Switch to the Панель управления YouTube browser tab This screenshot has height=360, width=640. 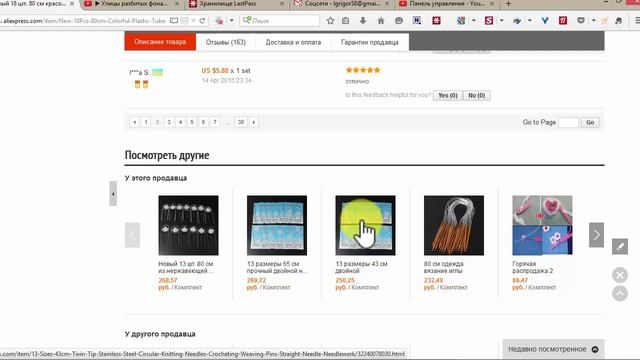(x=446, y=4)
